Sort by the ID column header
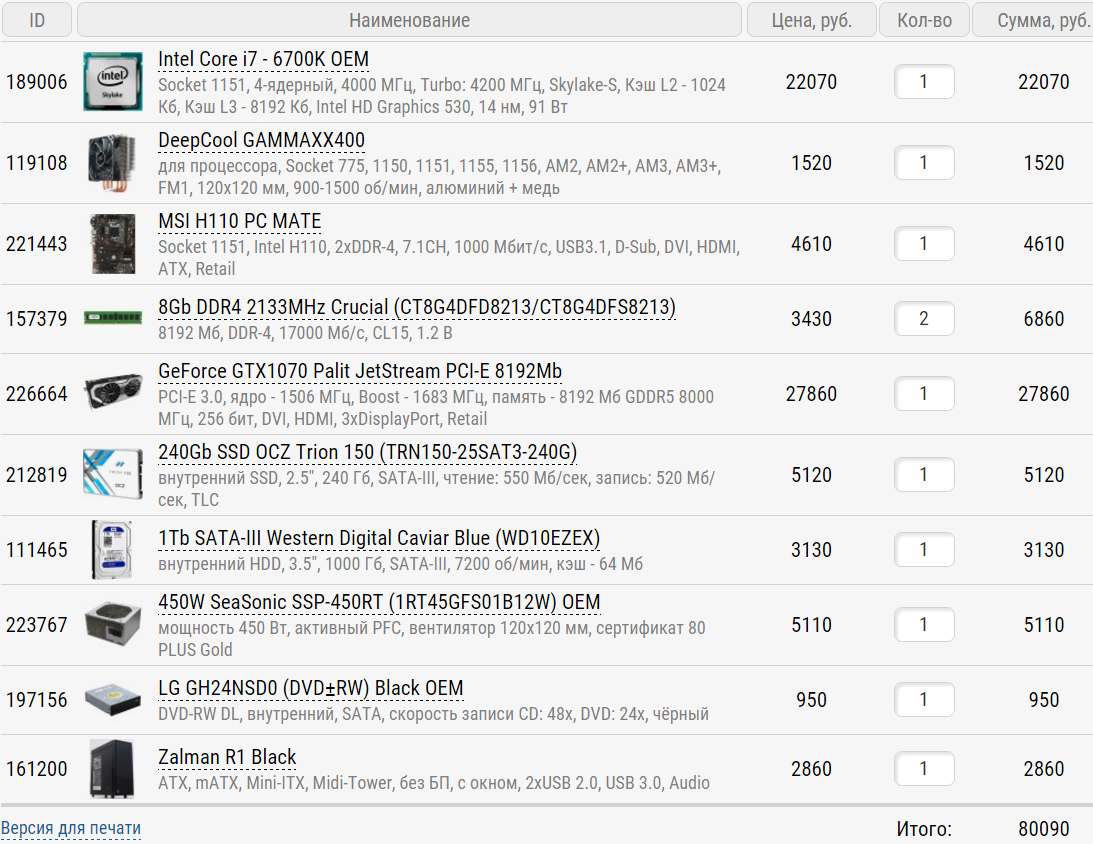1093x844 pixels. [37, 20]
